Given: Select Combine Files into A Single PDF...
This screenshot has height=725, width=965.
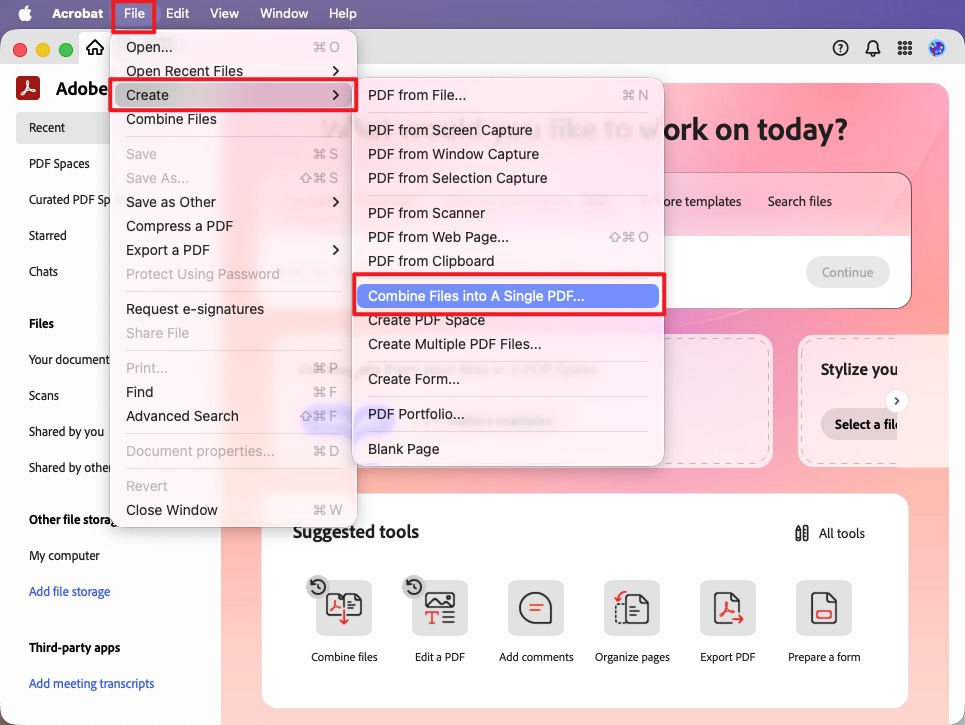Looking at the screenshot, I should (508, 296).
